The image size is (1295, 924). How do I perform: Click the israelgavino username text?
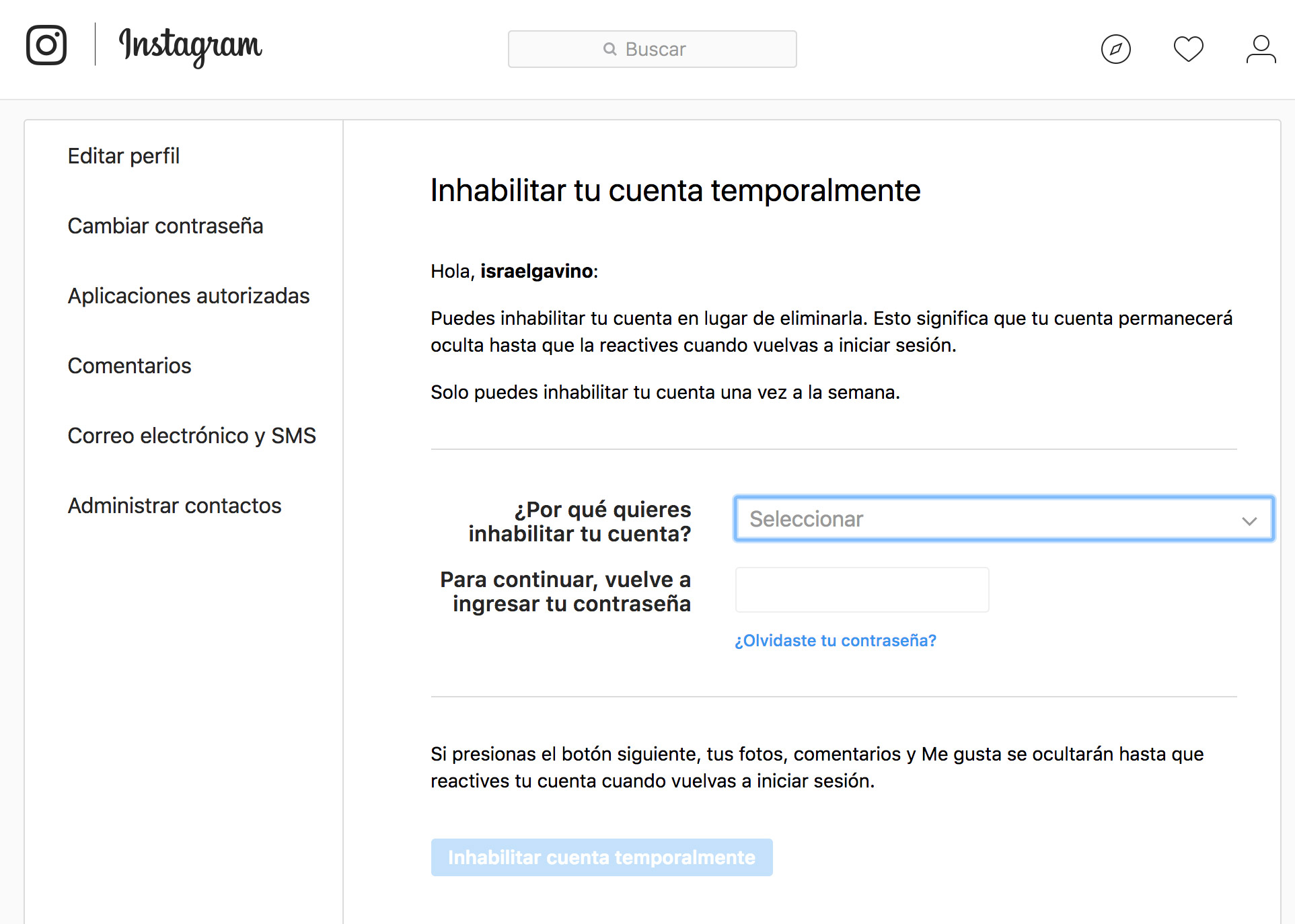pos(536,272)
